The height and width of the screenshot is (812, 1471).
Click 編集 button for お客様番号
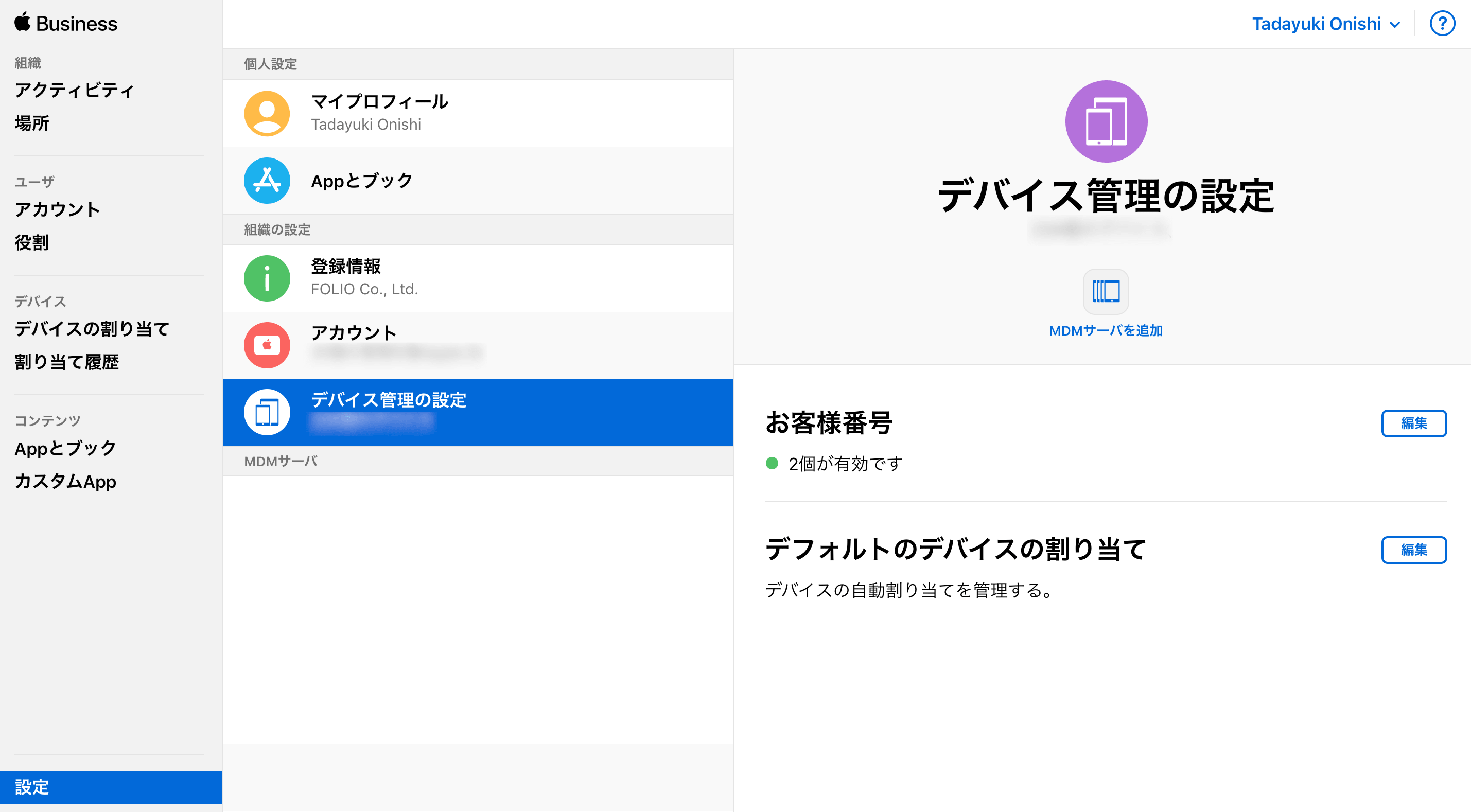1414,423
